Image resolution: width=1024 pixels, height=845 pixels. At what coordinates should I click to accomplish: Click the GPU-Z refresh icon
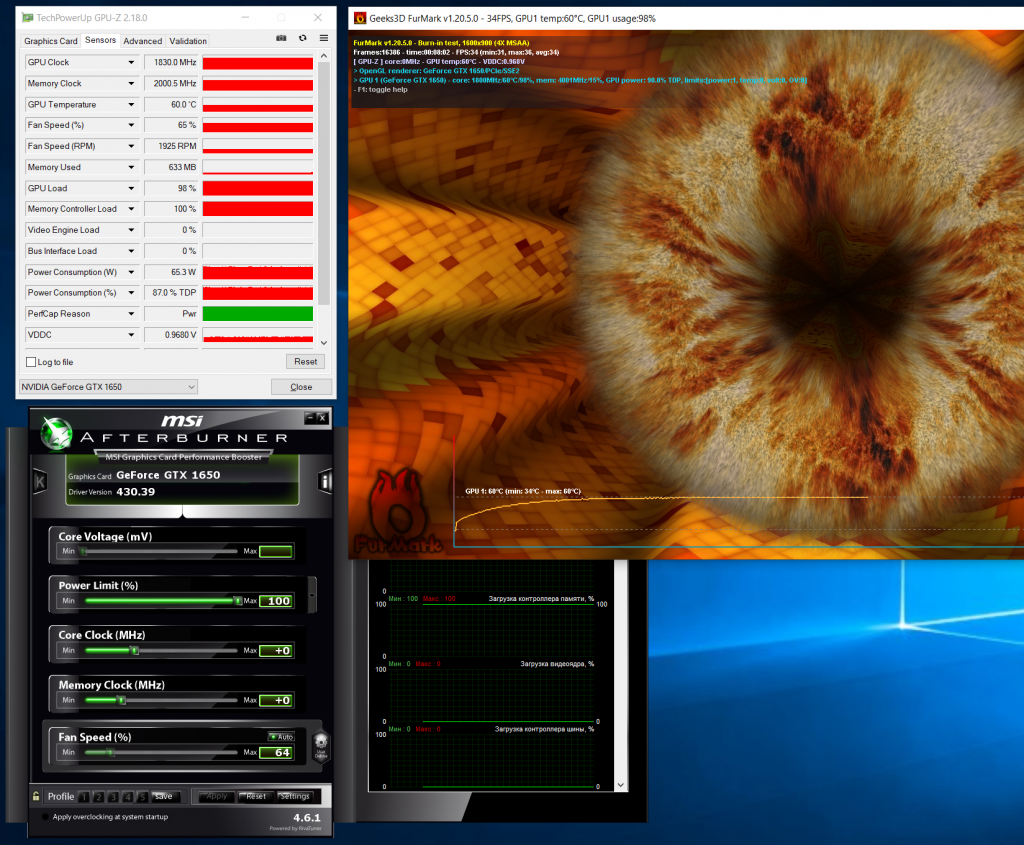[x=302, y=39]
